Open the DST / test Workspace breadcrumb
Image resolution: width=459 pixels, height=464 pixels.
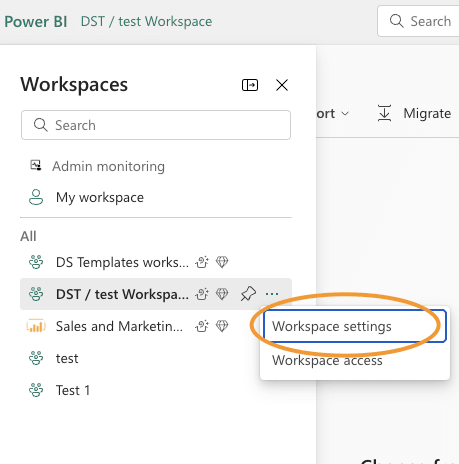click(146, 22)
